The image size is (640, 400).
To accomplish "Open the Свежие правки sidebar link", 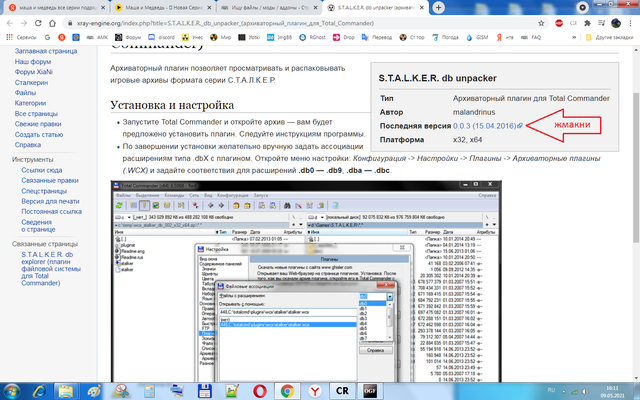I will [x=38, y=124].
